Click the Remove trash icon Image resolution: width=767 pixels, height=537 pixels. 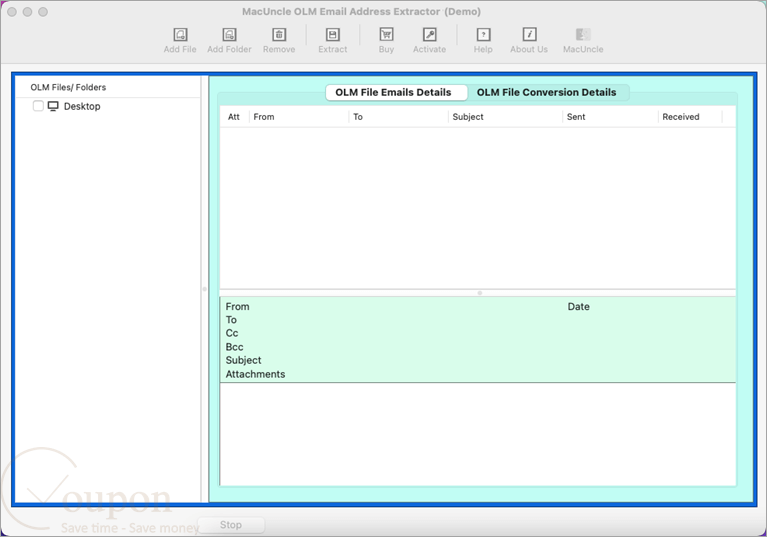279,35
